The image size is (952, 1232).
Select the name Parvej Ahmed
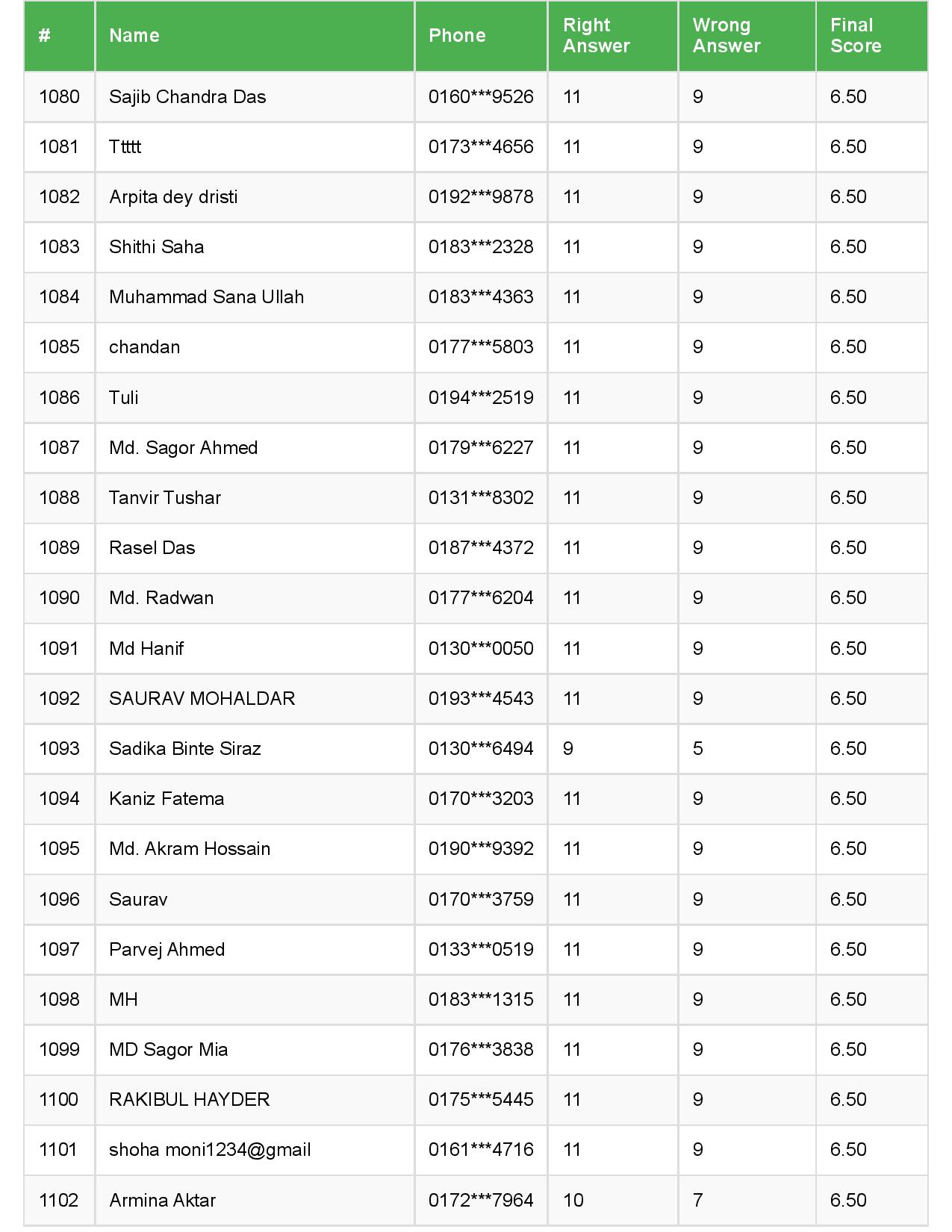pyautogui.click(x=167, y=950)
